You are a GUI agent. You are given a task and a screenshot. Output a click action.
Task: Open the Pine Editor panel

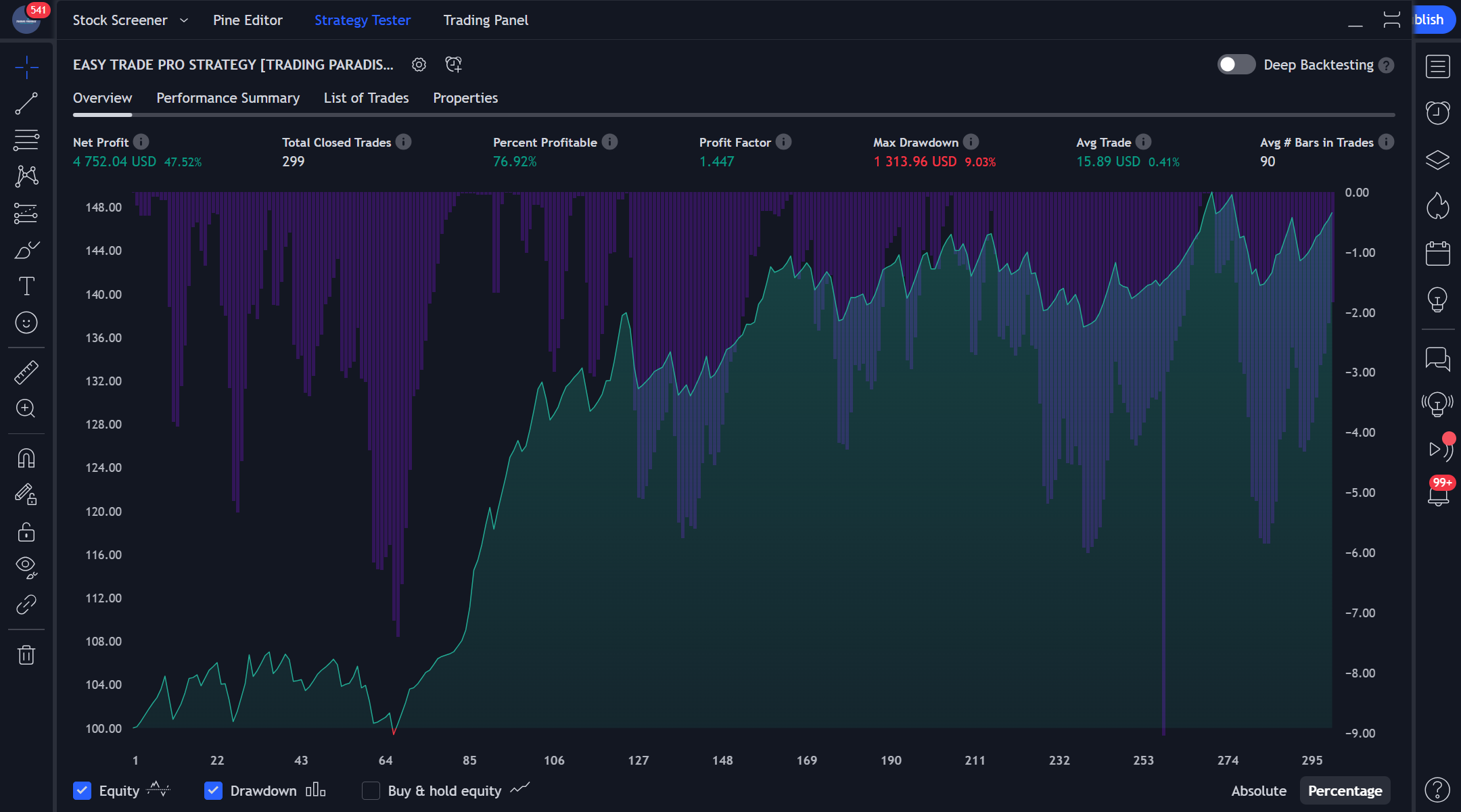click(x=248, y=20)
